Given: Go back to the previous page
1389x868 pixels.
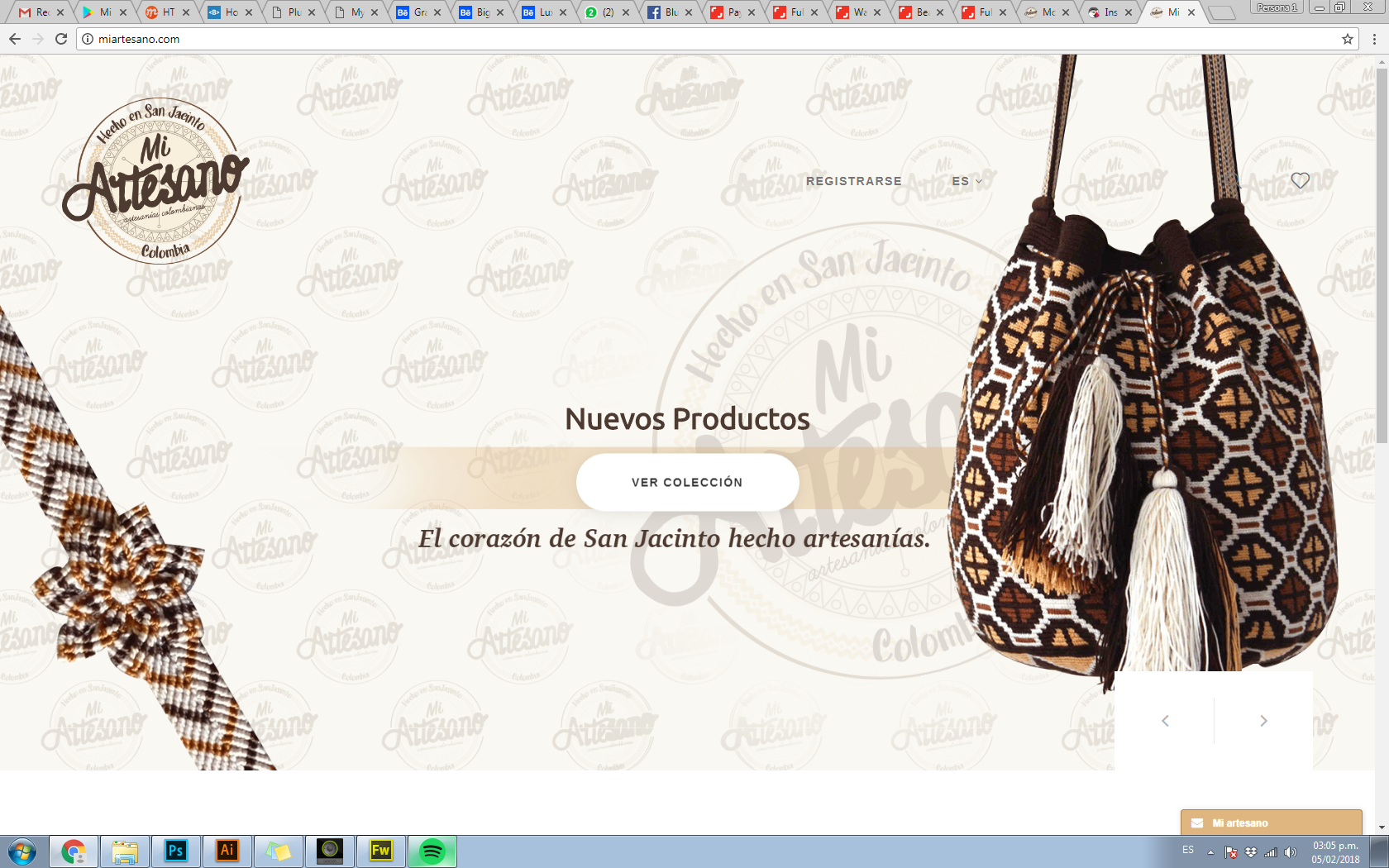Looking at the screenshot, I should (x=15, y=39).
